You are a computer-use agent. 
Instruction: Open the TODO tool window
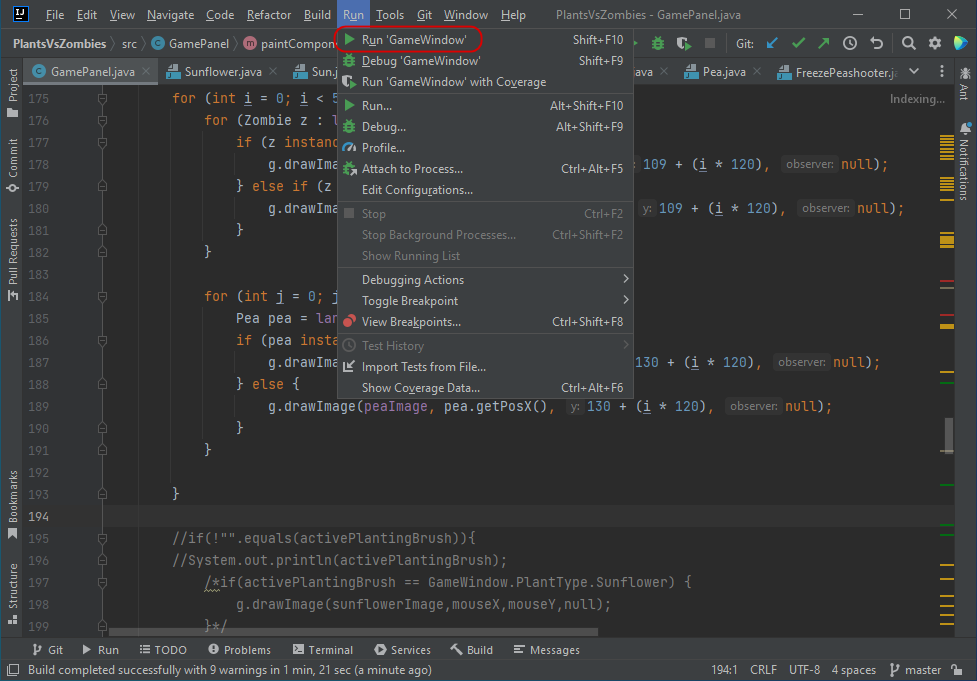163,650
